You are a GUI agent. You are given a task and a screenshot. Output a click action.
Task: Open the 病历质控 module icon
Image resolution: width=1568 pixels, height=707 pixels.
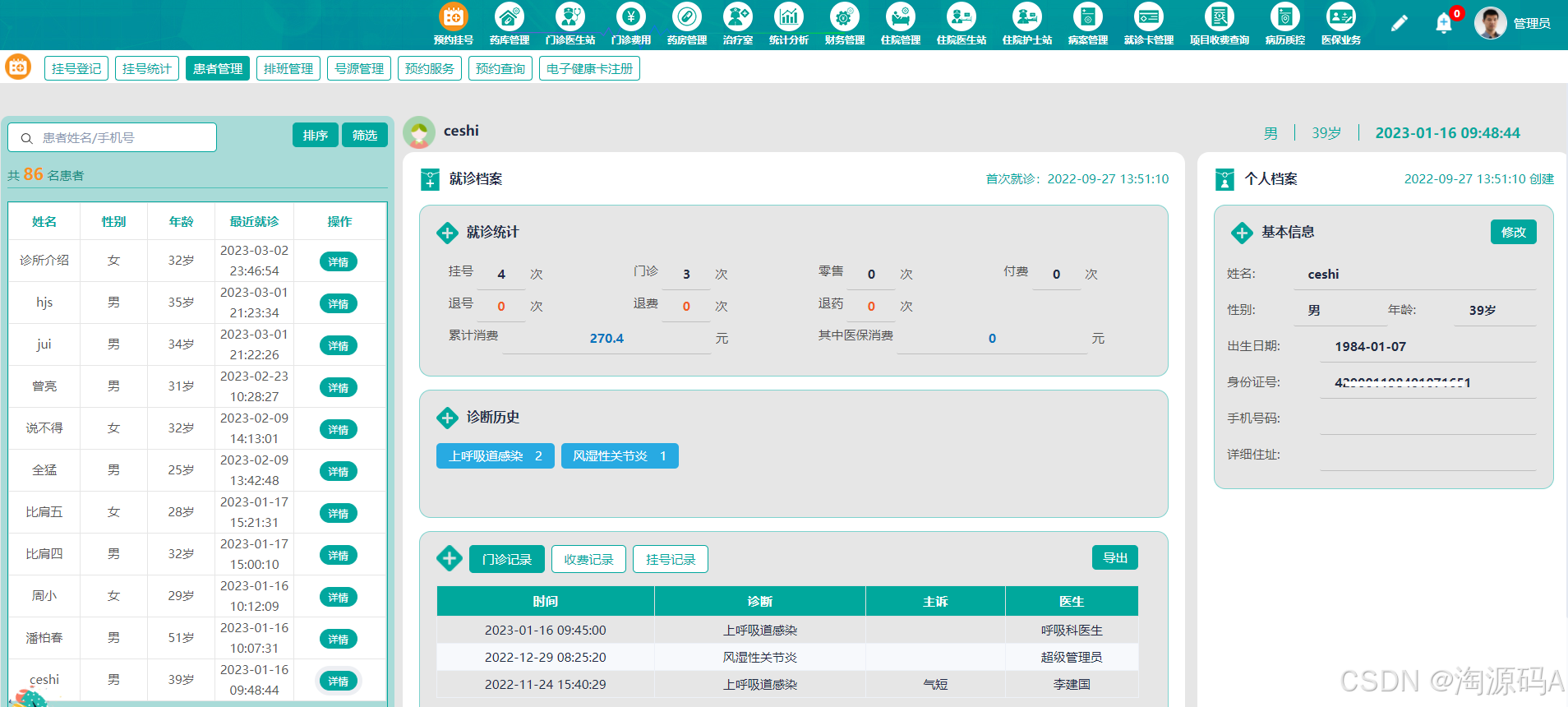pos(1285,16)
